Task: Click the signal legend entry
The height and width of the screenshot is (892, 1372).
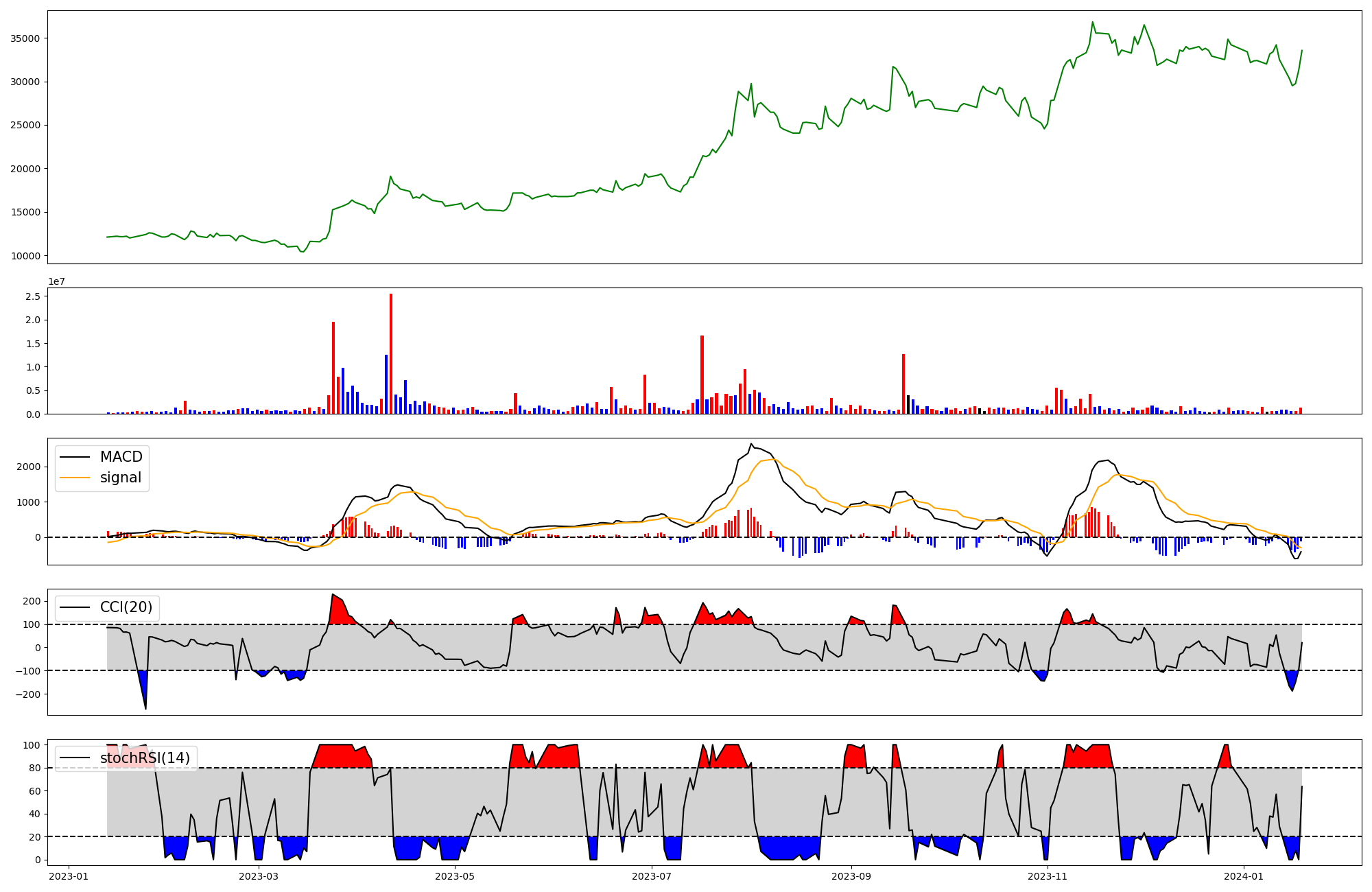Action: pos(102,478)
